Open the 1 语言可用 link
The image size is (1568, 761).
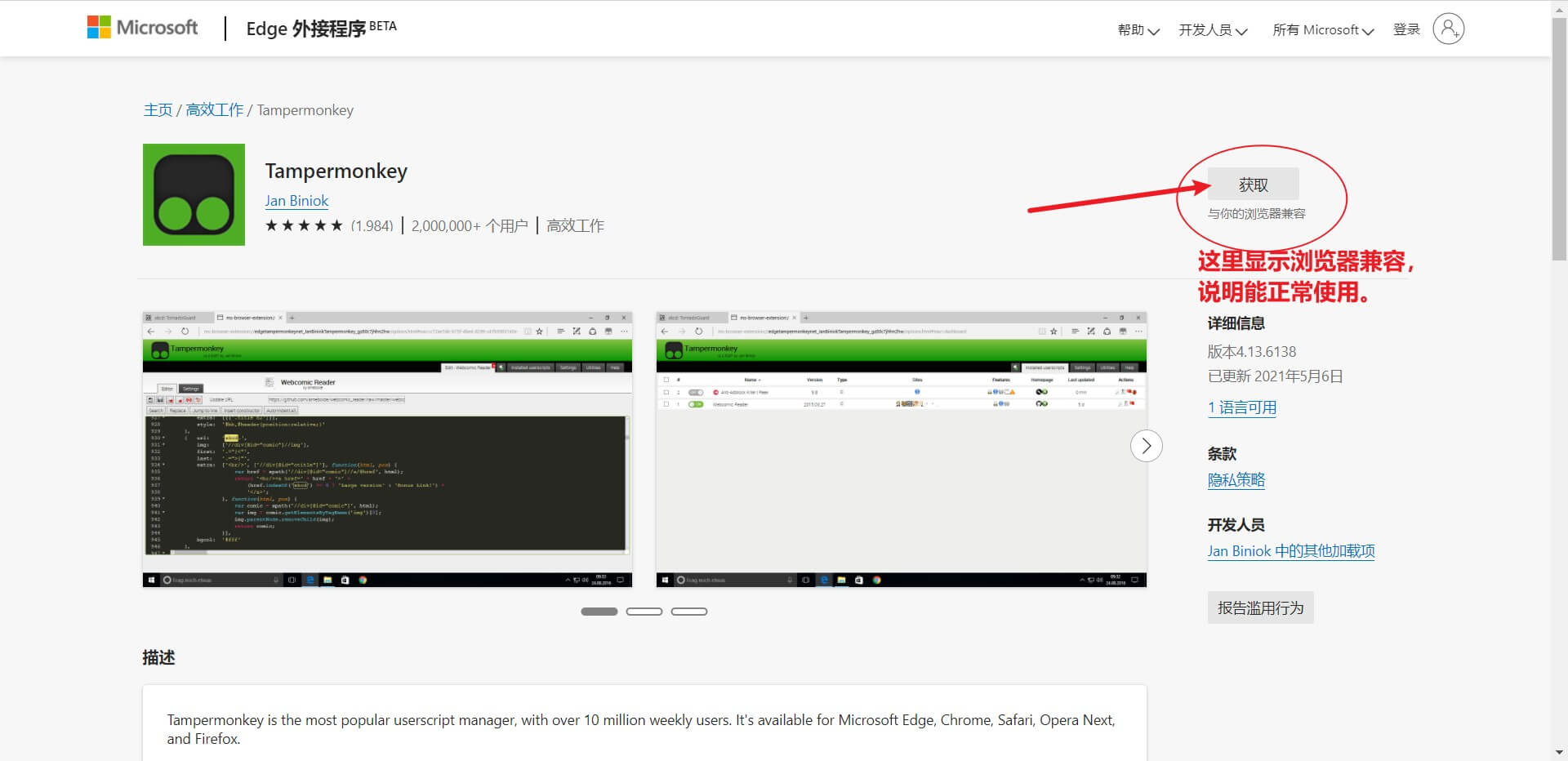point(1241,408)
